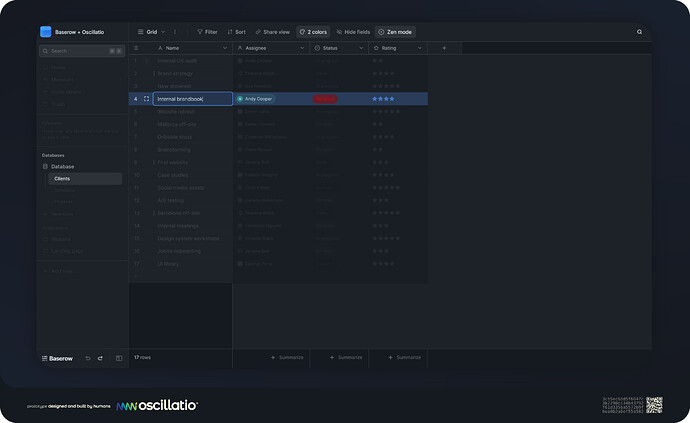Collapse the sidebar with the panel icon
Screen dimensions: 690x423
(x=119, y=359)
